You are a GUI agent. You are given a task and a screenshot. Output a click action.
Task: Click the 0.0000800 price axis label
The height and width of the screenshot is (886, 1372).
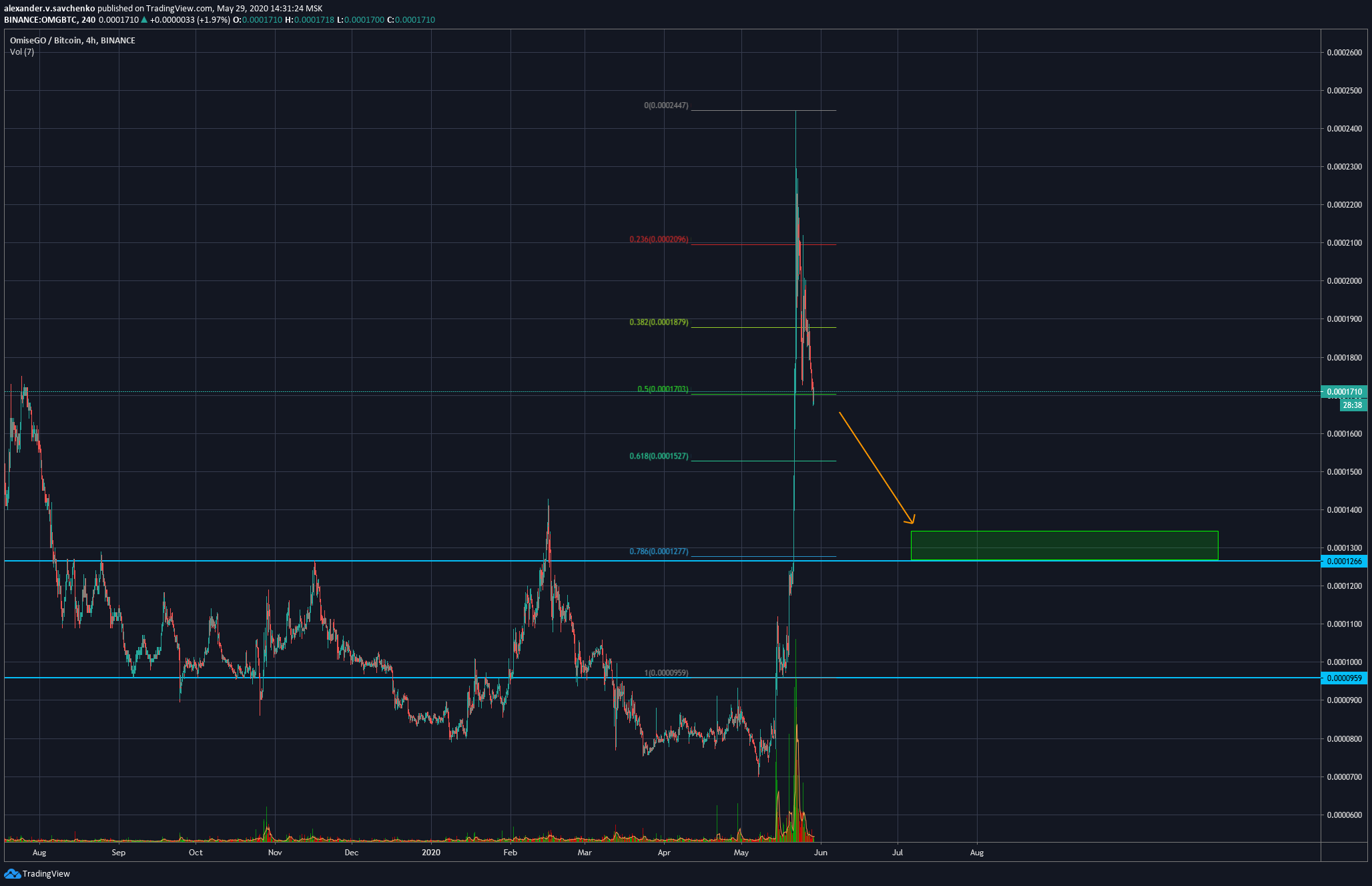(x=1344, y=739)
